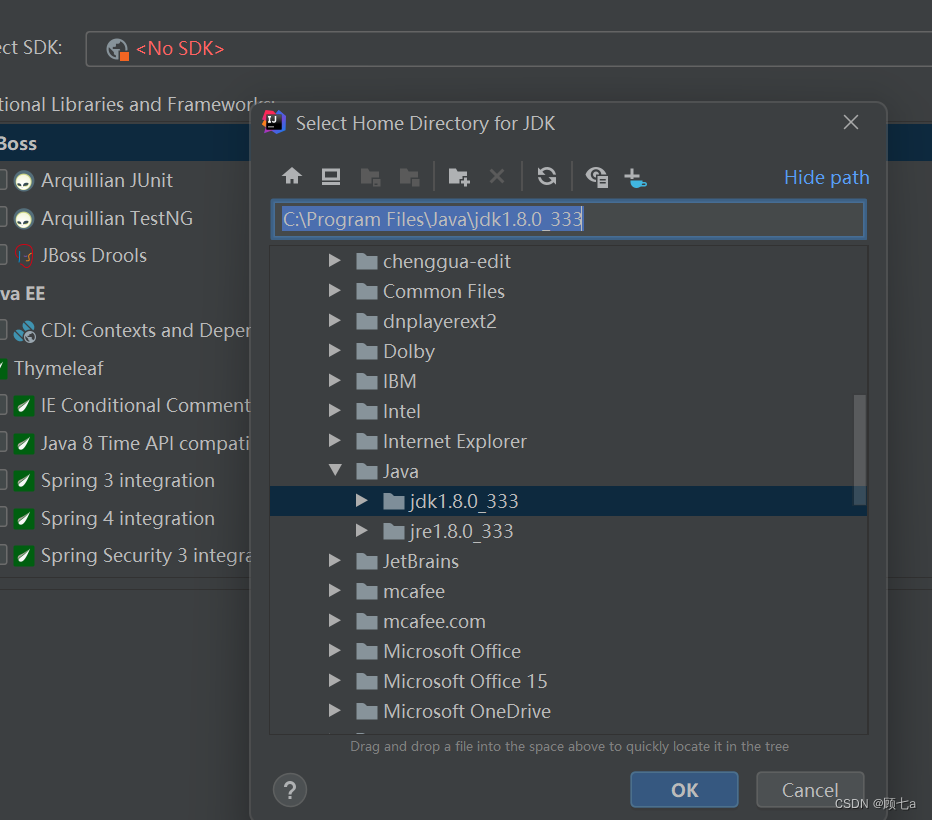Go to Home directory icon
Viewport: 932px width, 820px height.
tap(292, 176)
